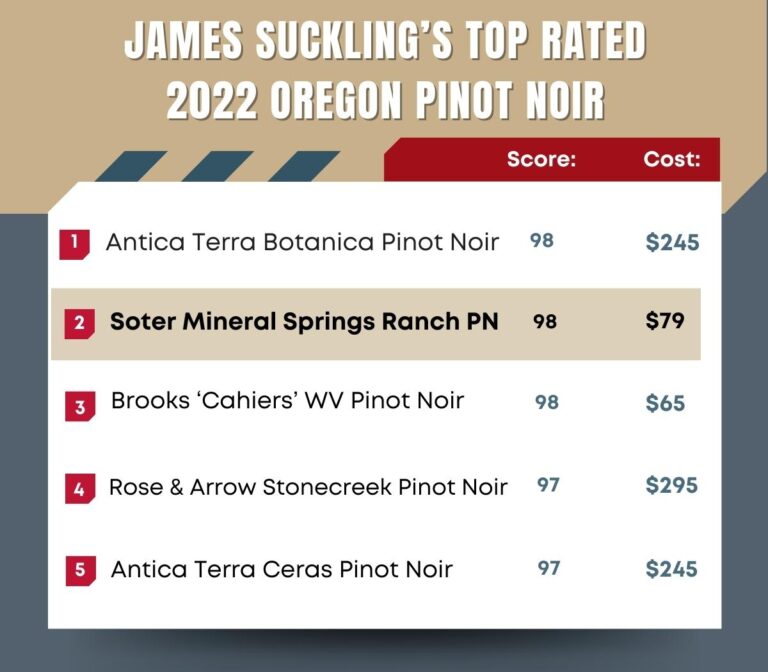The image size is (768, 672).
Task: Select Antica Terra Botanica Pinot Noir name
Action: pyautogui.click(x=302, y=242)
